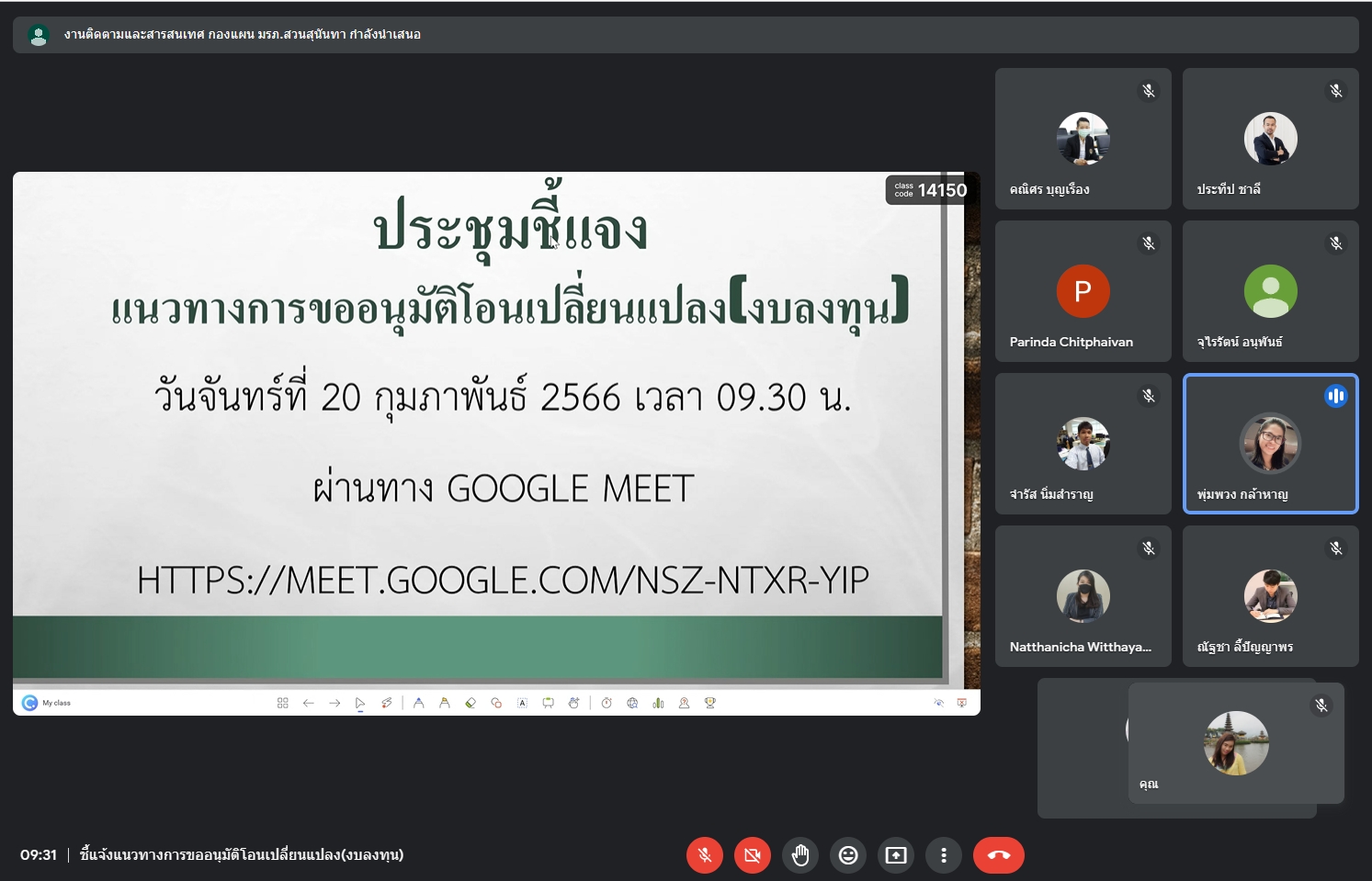This screenshot has width=1372, height=881.
Task: Select the Natthanicha Witthaya participant tile
Action: 1083,596
